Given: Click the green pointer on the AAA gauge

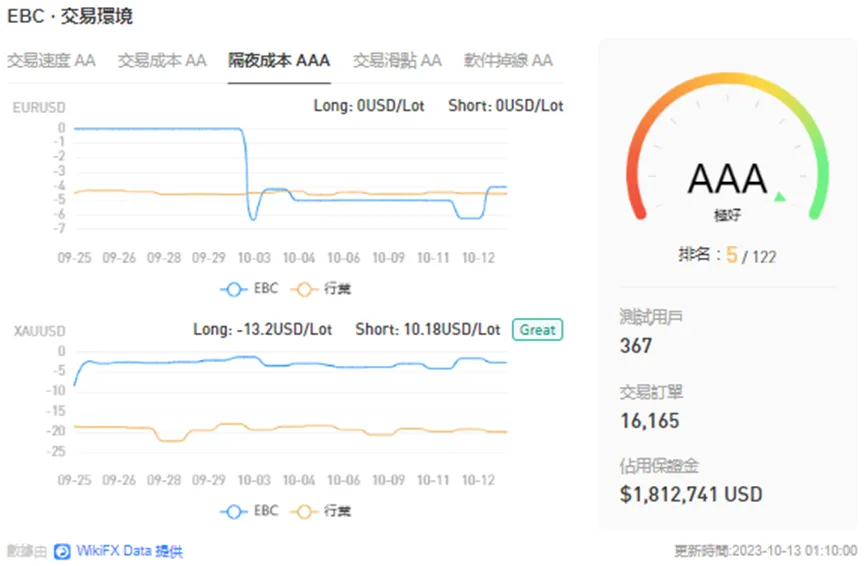Looking at the screenshot, I should click(779, 196).
